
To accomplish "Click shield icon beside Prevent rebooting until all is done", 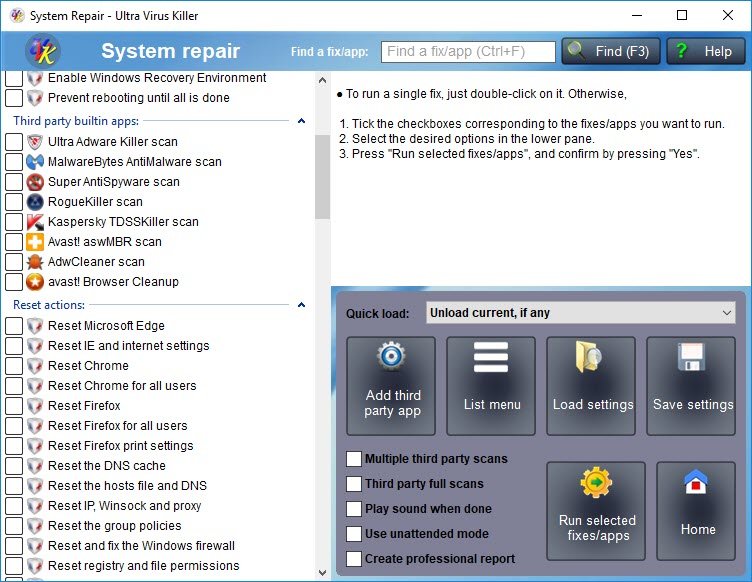I will tap(35, 98).
